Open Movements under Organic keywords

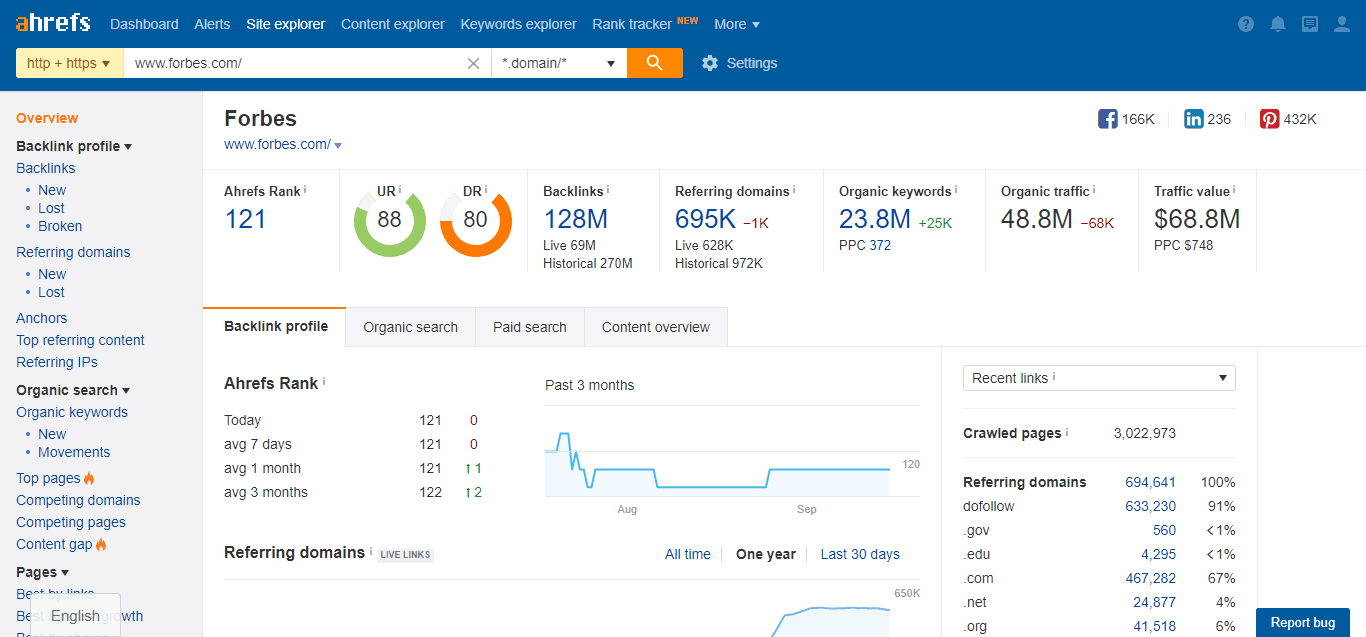74,452
